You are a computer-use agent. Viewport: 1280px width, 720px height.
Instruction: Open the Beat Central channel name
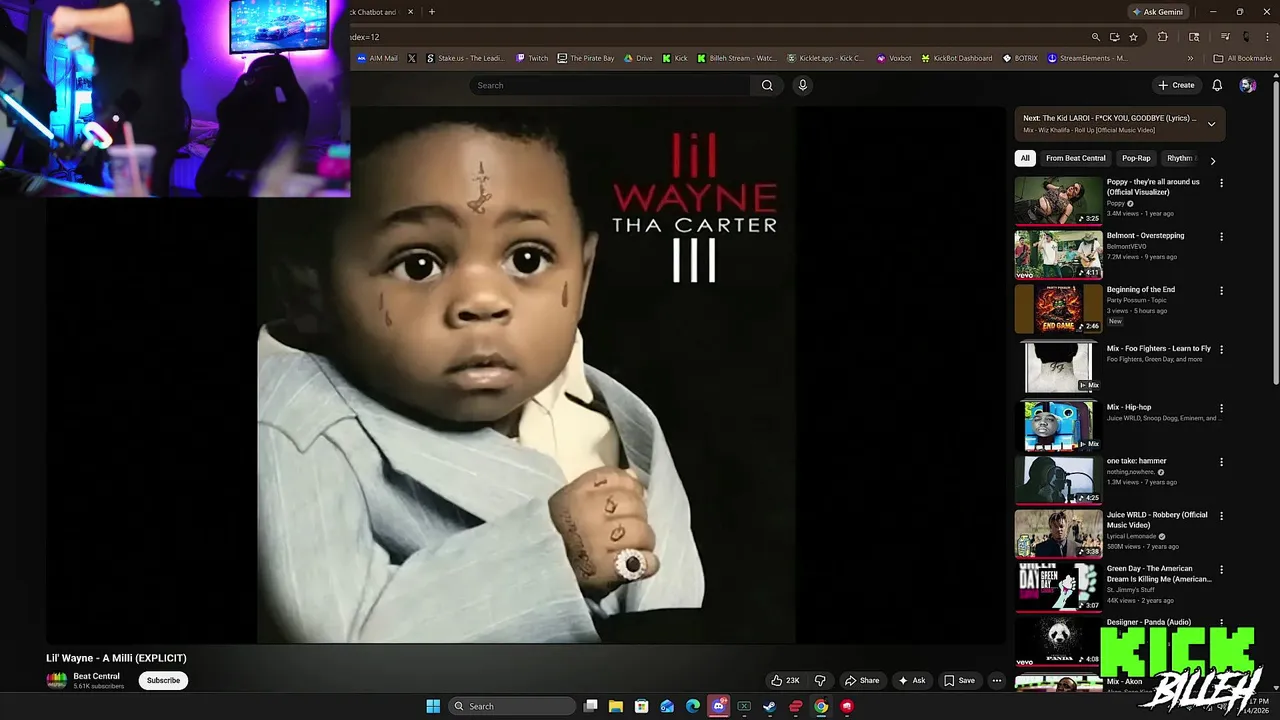pos(96,676)
